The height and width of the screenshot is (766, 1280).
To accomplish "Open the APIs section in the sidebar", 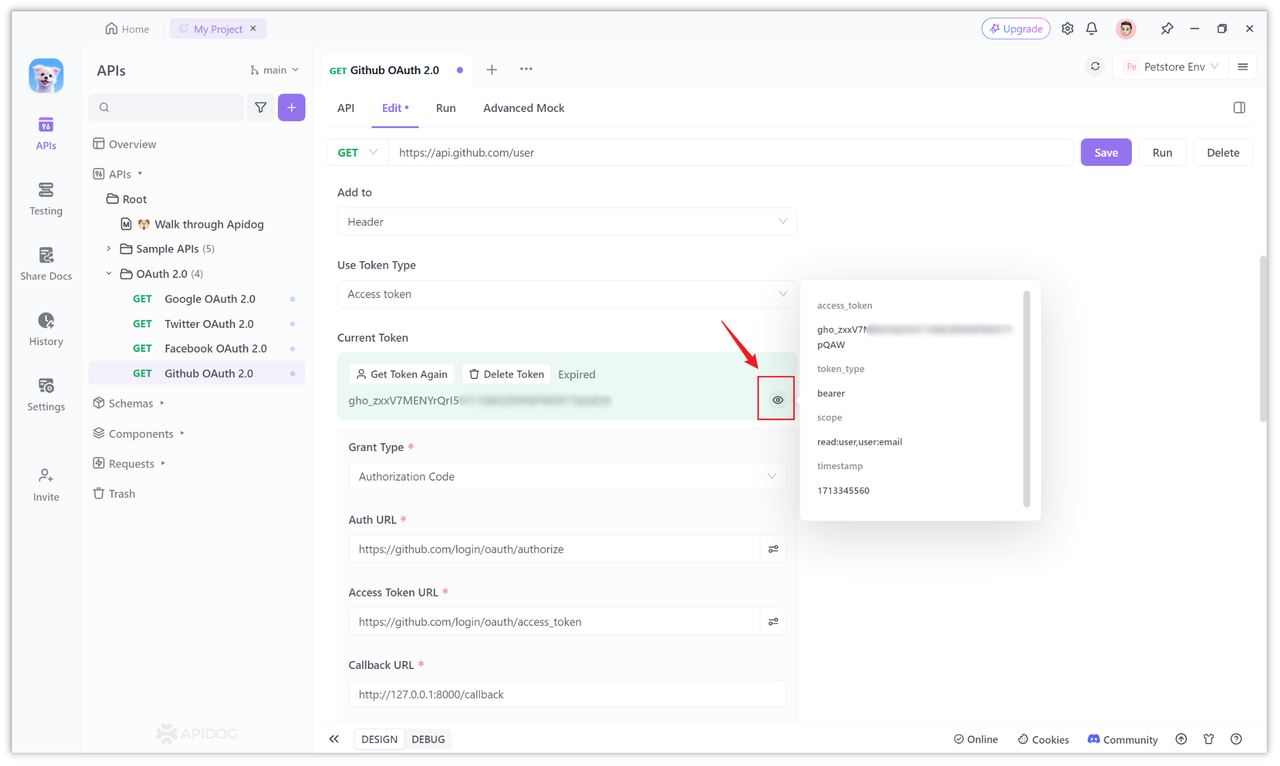I will 46,134.
